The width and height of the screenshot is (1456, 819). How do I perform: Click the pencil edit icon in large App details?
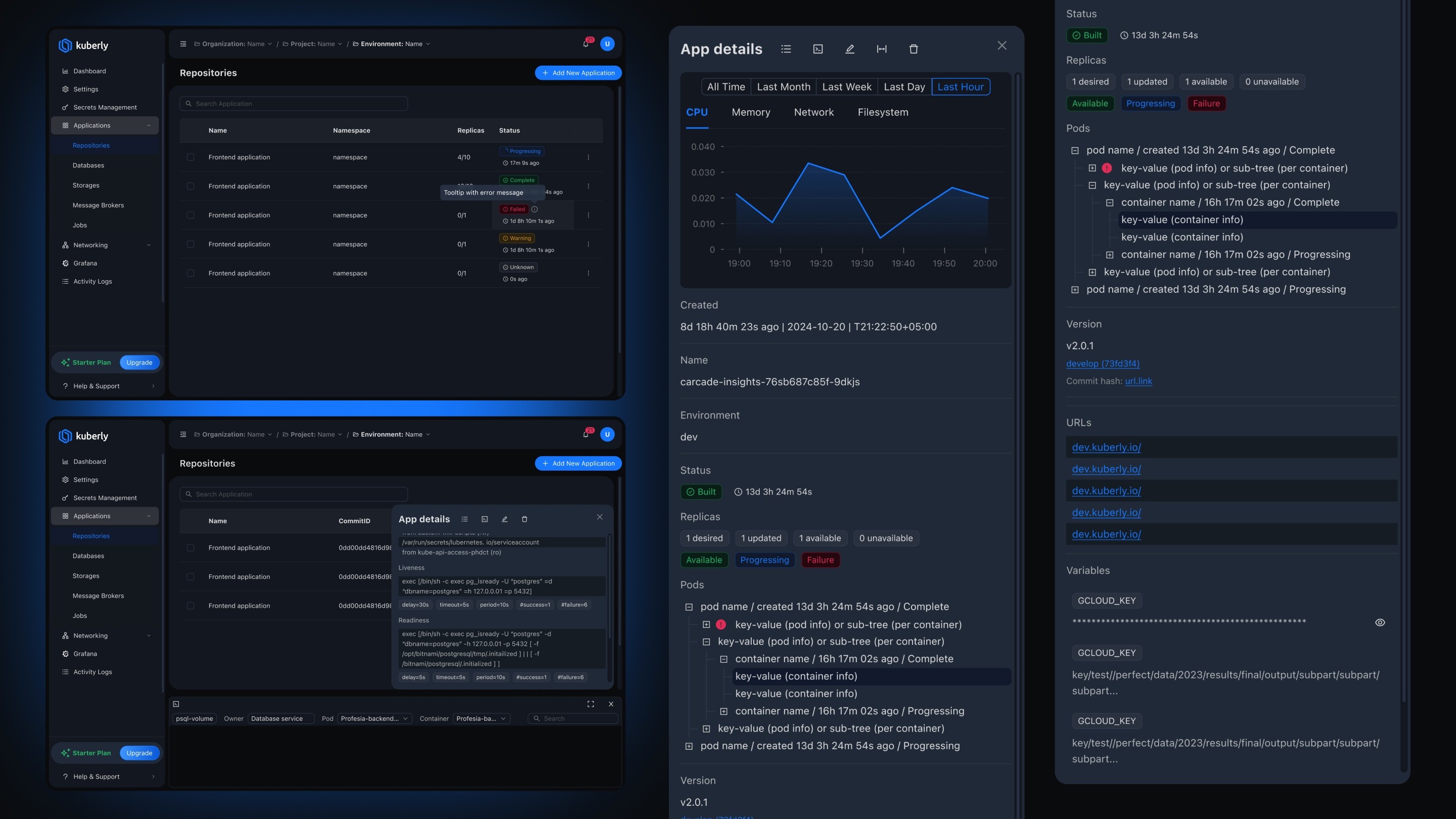pyautogui.click(x=849, y=49)
